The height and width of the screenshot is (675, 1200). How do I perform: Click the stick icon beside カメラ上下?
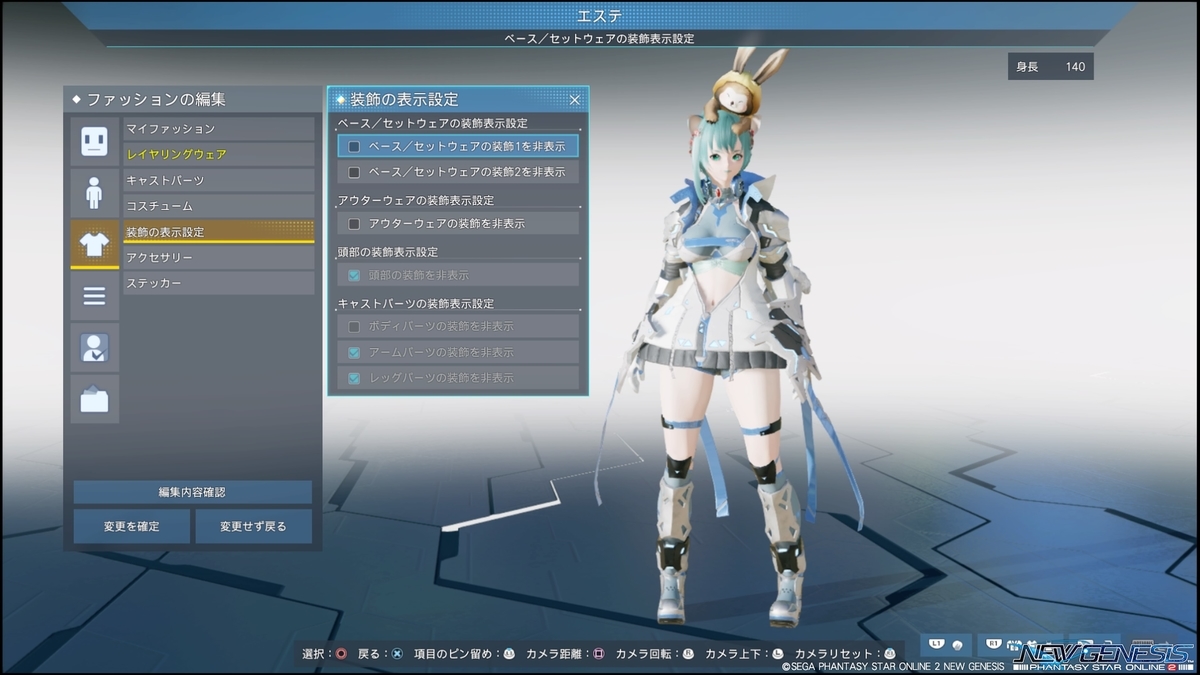coord(778,654)
